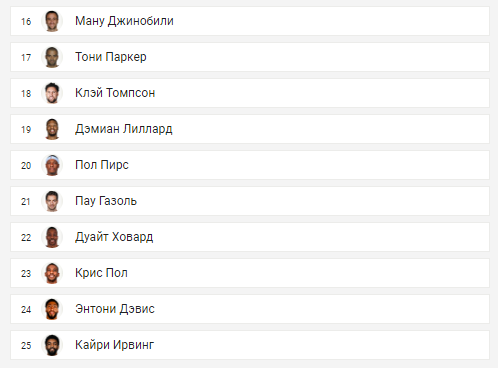Open the Крис Пол name link

click(x=101, y=273)
